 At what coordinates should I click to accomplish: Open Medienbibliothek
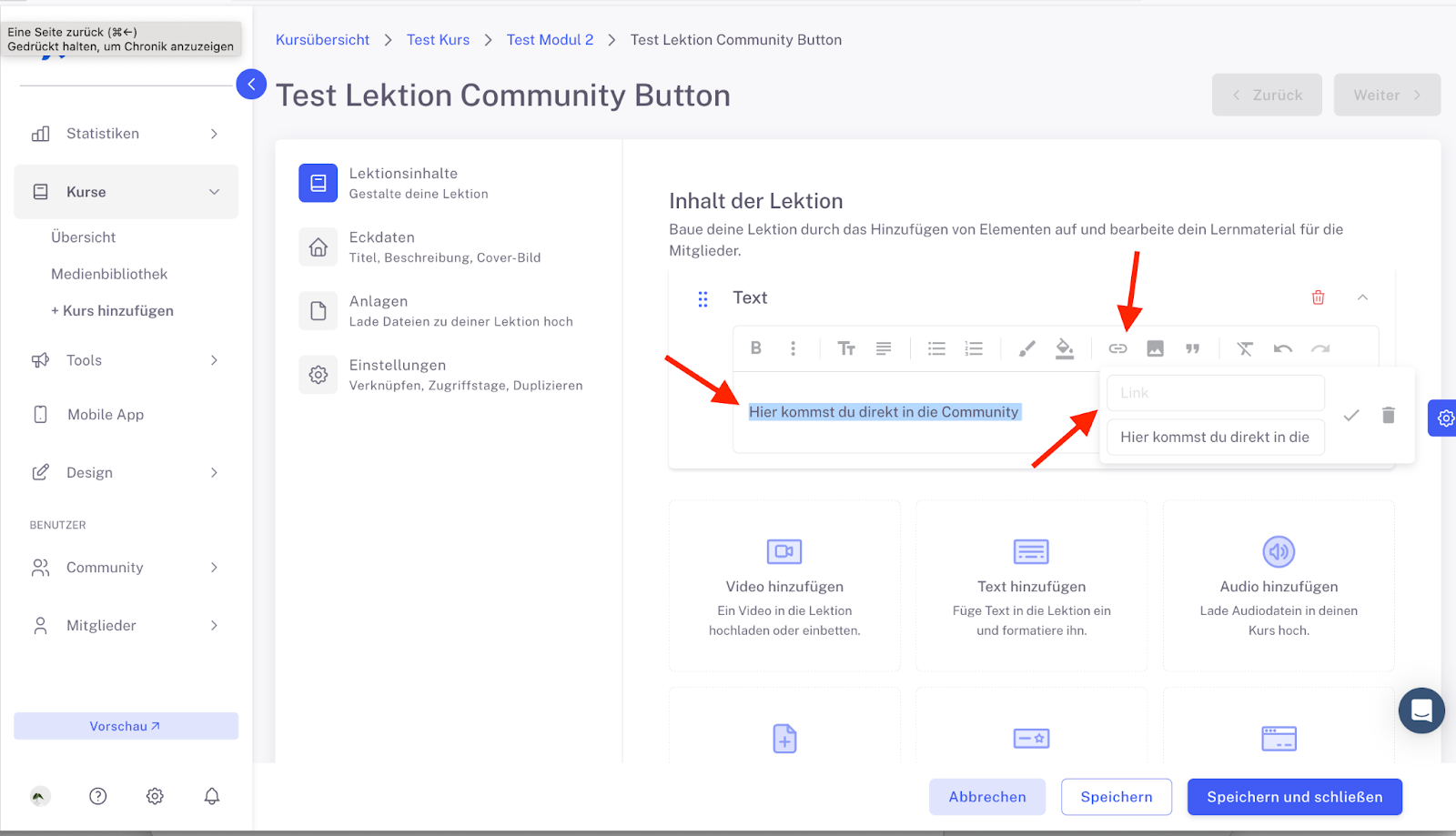[x=109, y=274]
